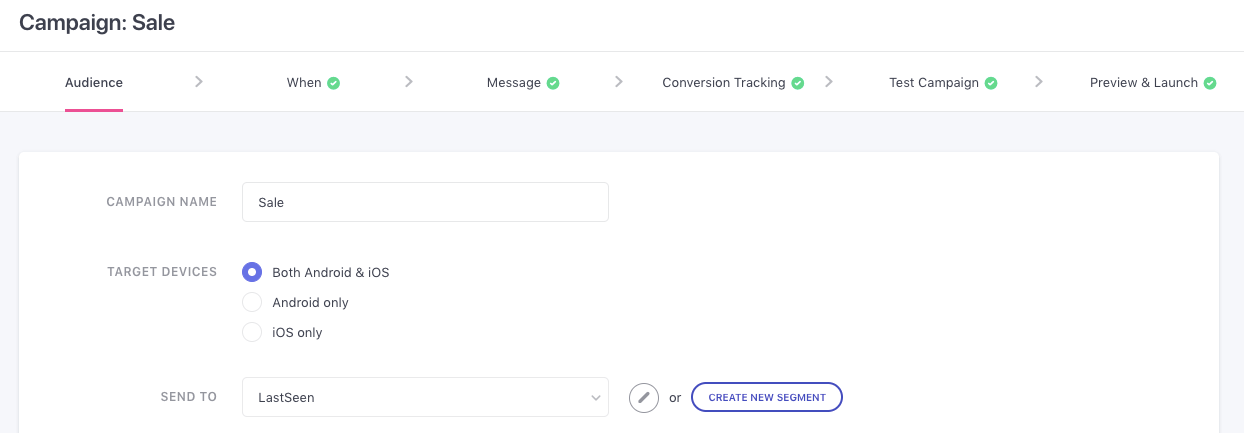Select Both Android & iOS radio option
The width and height of the screenshot is (1244, 433).
click(x=252, y=272)
